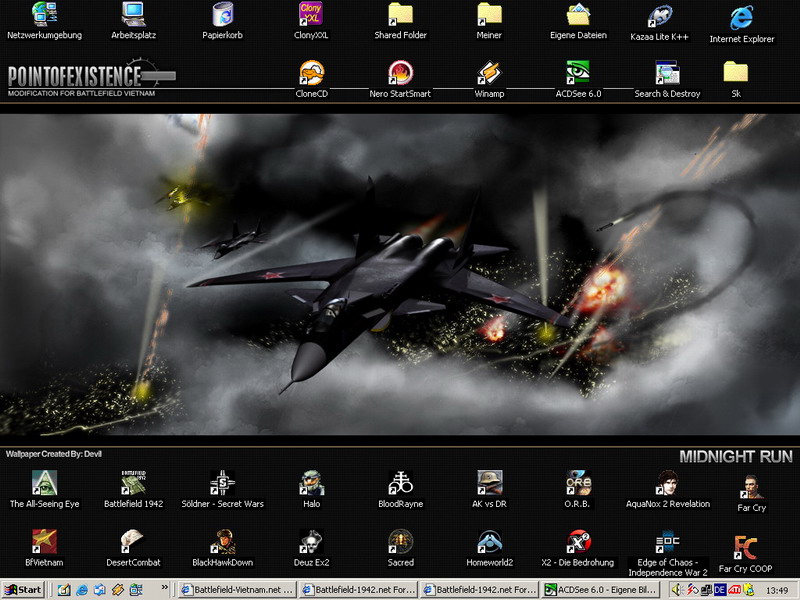
Task: Switch to the Battlefield-Vietnam.net taskbar window
Action: 237,590
